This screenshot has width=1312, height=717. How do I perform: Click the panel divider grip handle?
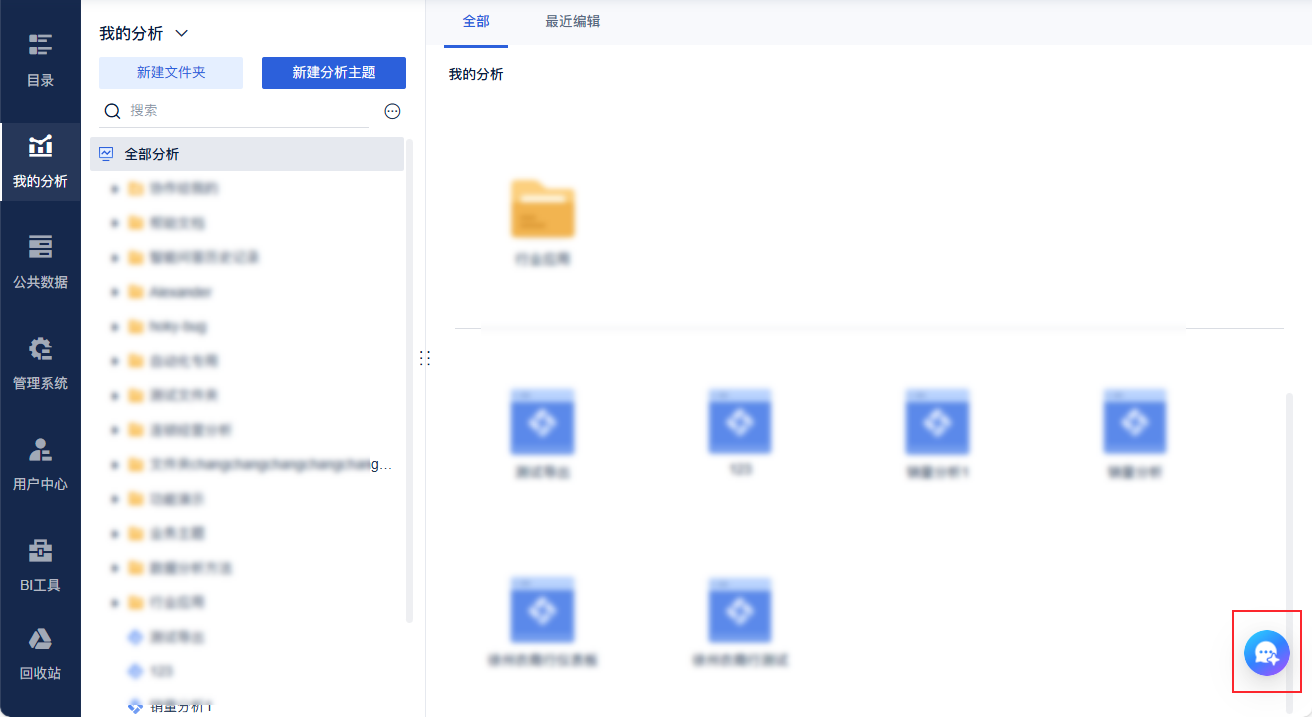pos(425,358)
